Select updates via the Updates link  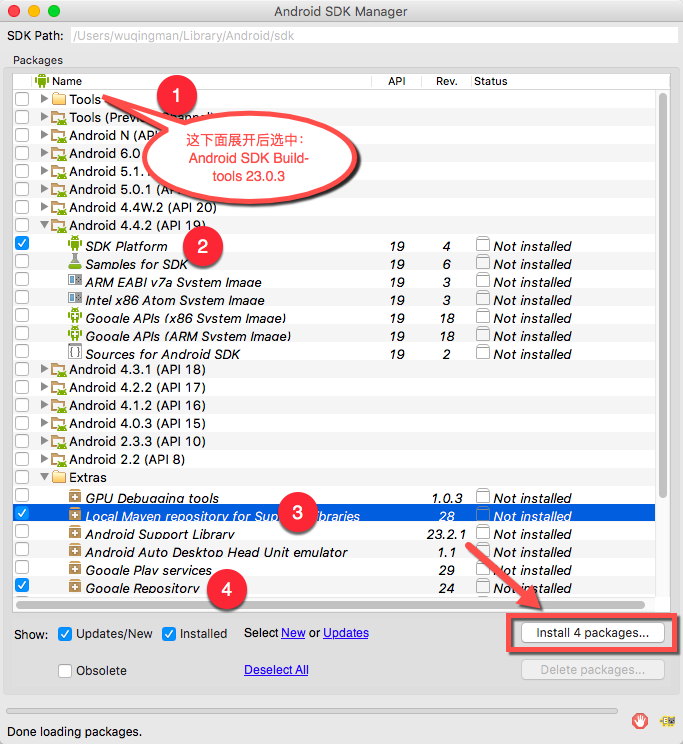pos(346,633)
